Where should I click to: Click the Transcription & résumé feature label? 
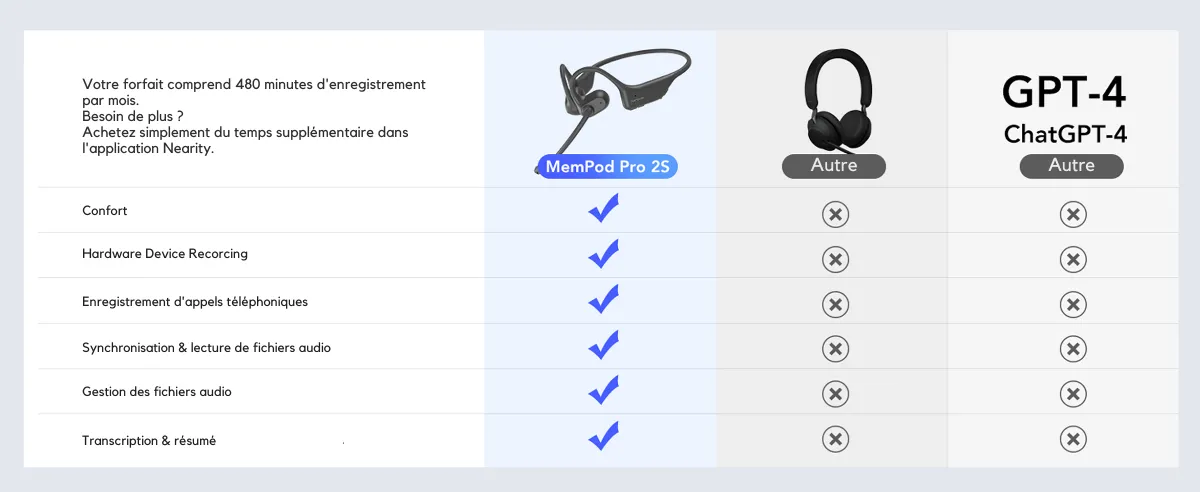(x=149, y=441)
